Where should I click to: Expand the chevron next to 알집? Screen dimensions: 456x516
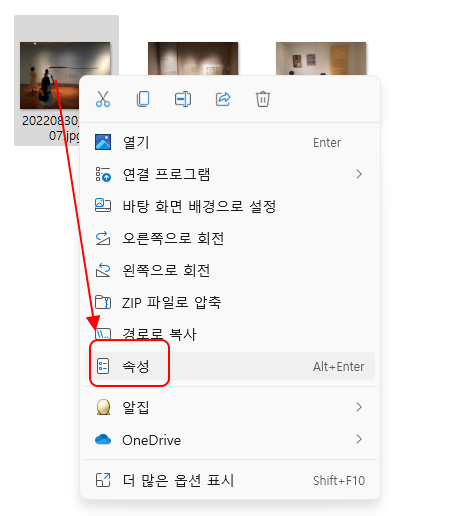359,407
